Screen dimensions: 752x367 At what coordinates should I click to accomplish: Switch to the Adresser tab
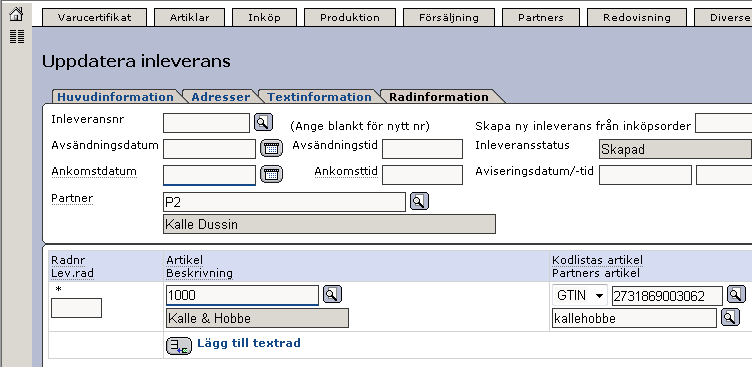[x=221, y=97]
